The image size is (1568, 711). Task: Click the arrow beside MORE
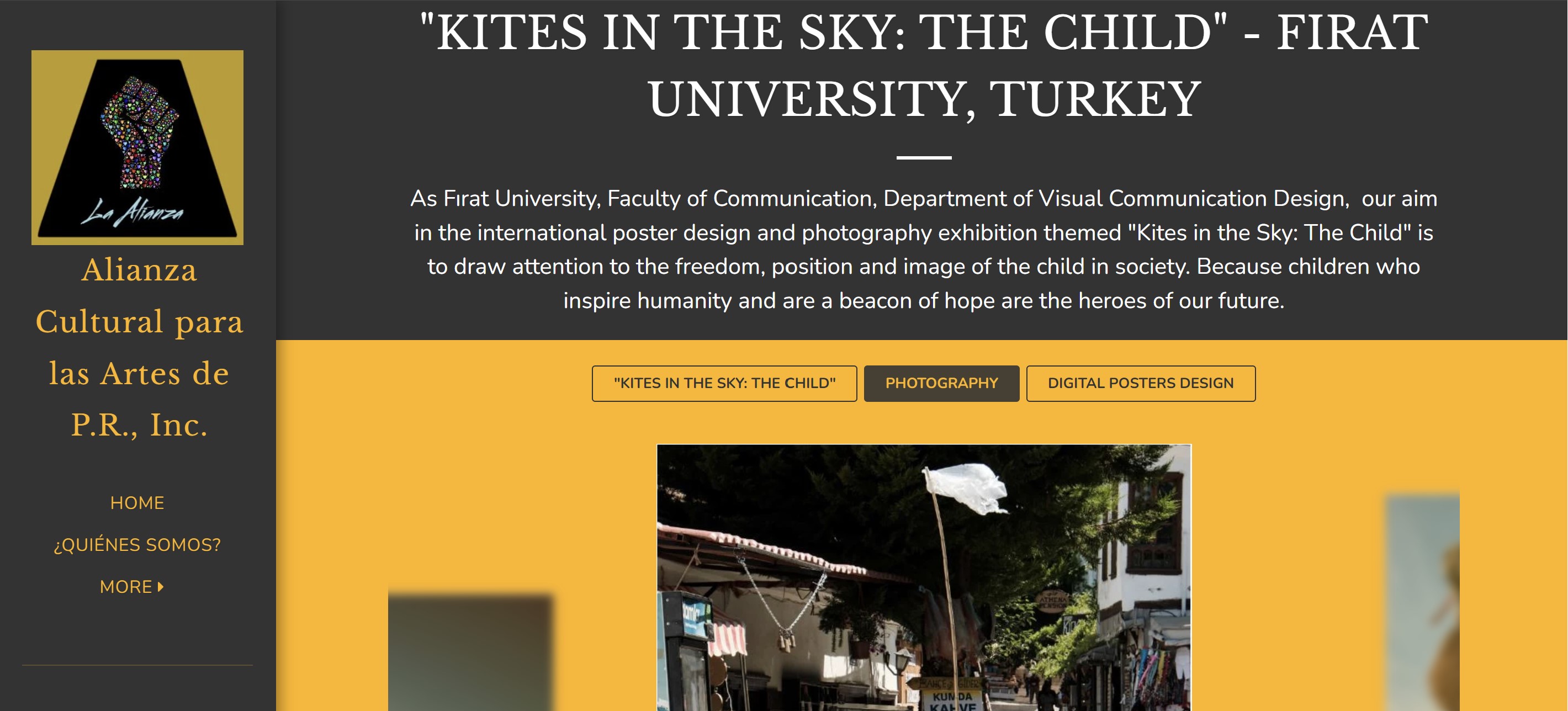[161, 587]
